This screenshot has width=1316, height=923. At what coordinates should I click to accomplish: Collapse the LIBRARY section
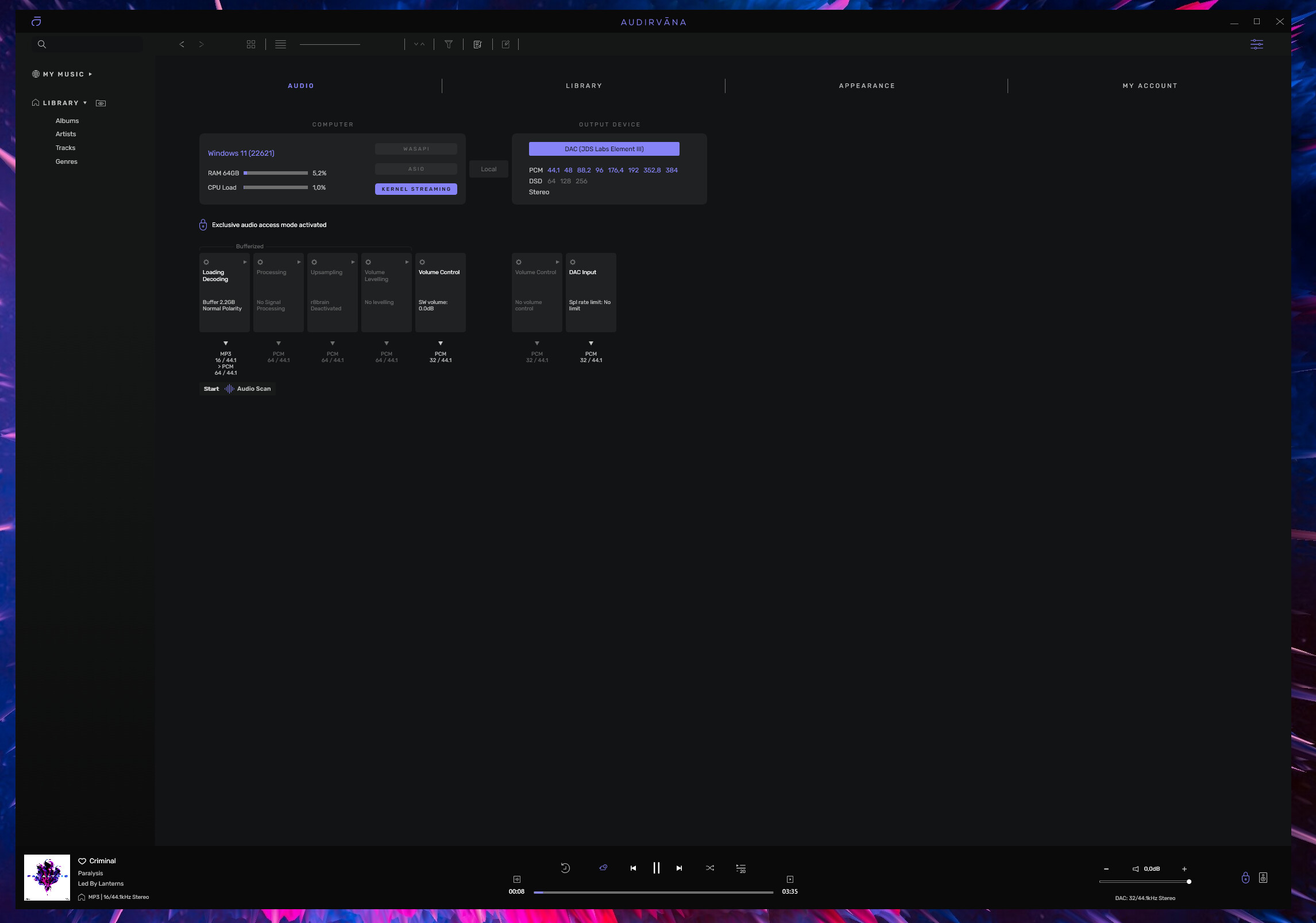[85, 103]
